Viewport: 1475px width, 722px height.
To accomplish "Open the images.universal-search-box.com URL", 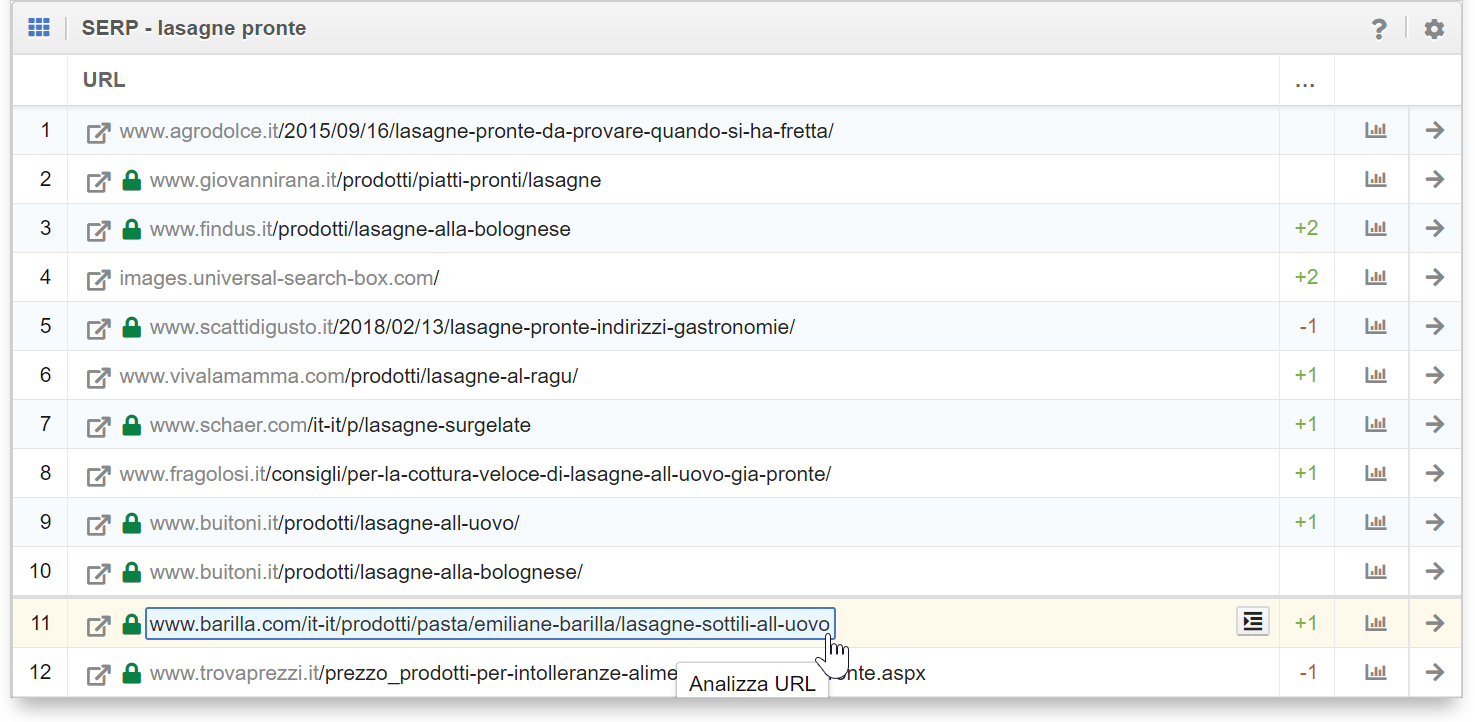I will (x=279, y=278).
